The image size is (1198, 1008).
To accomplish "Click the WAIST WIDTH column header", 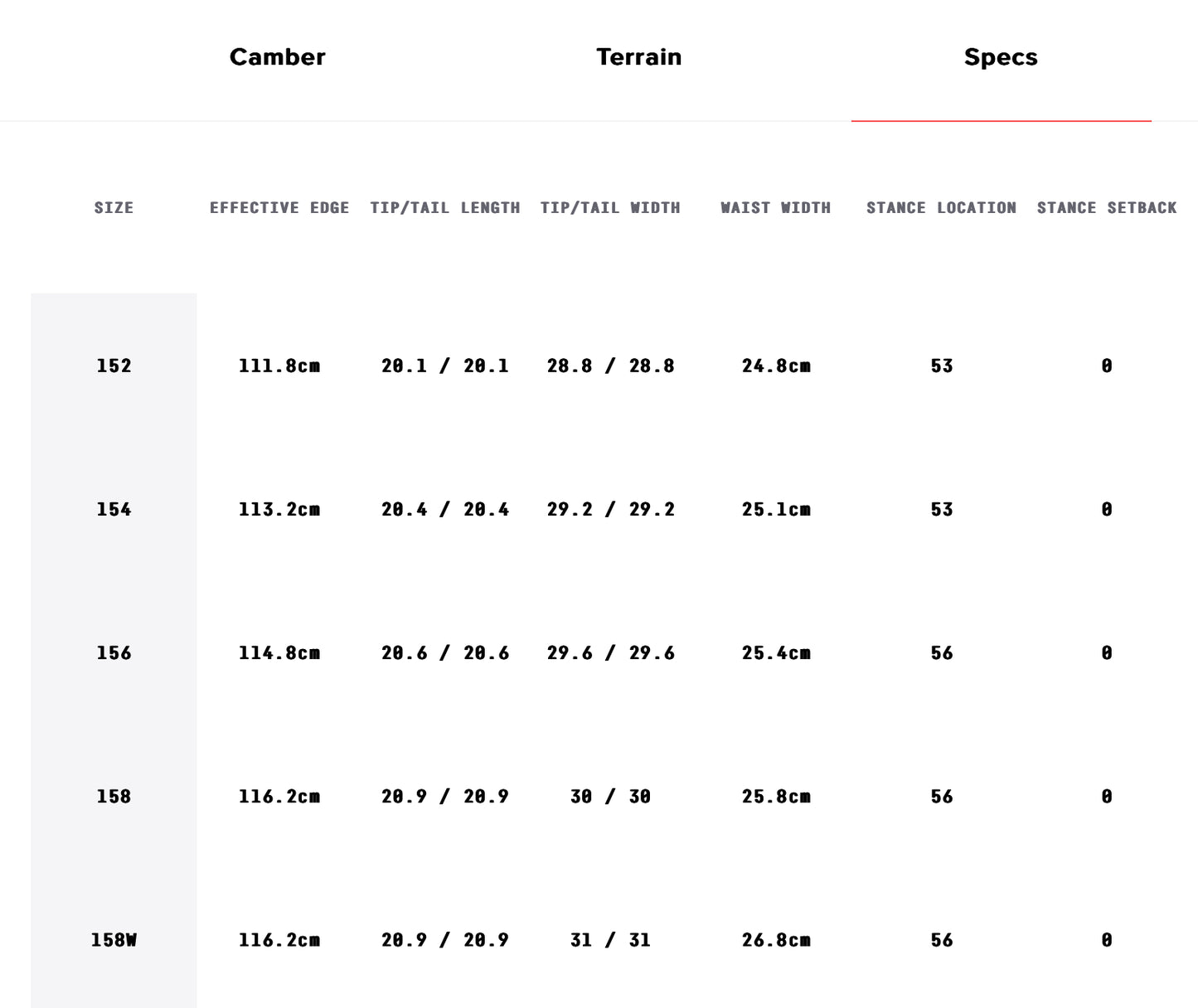I will click(775, 208).
